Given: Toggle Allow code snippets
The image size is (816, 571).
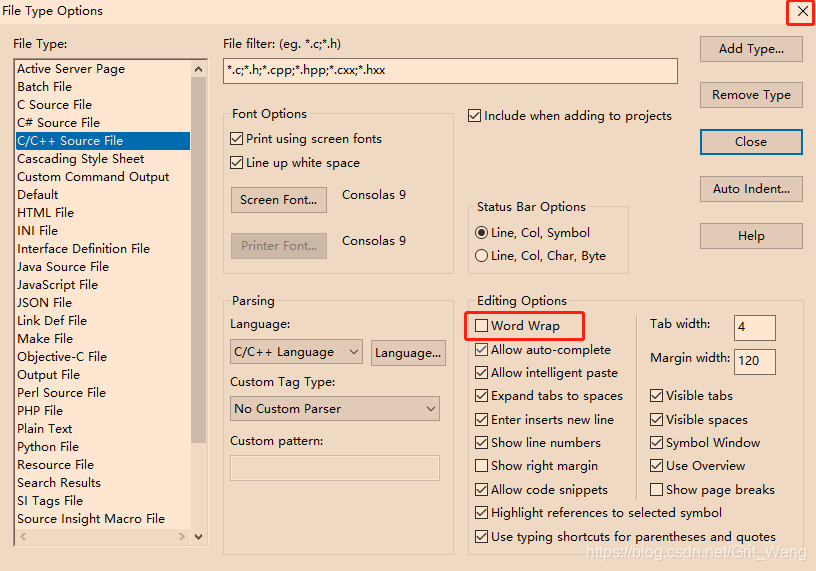Looking at the screenshot, I should point(481,489).
